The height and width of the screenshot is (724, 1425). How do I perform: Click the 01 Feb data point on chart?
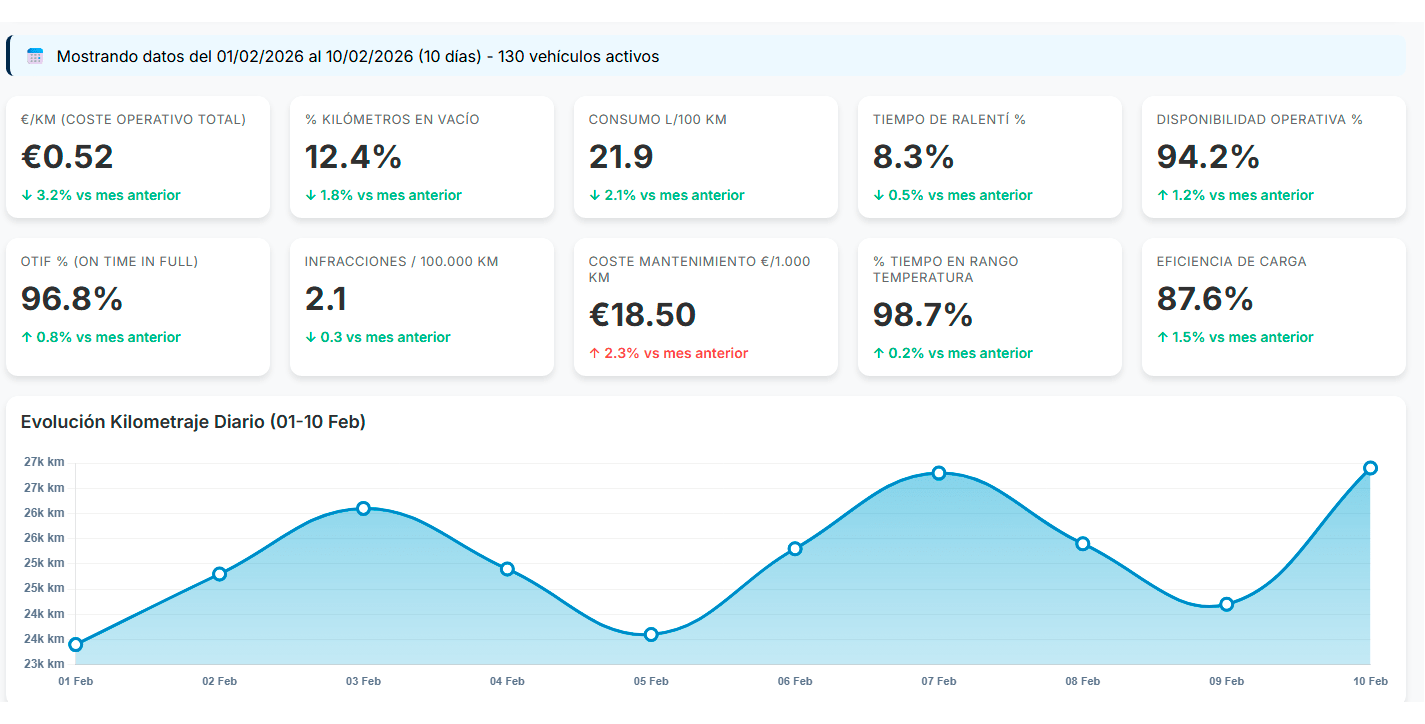[76, 644]
